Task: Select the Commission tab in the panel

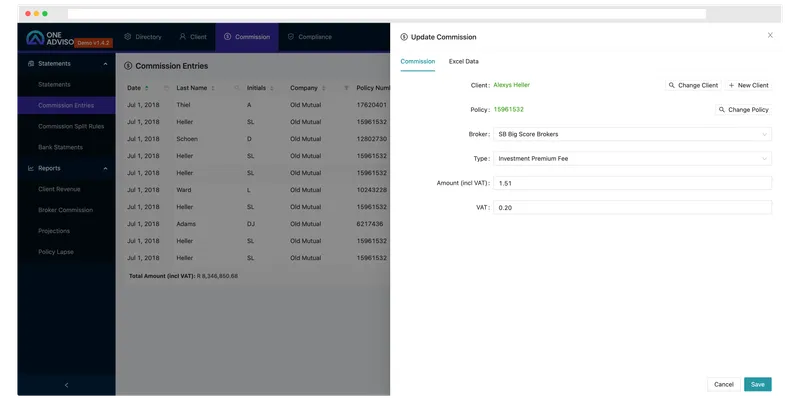Action: pyautogui.click(x=418, y=61)
